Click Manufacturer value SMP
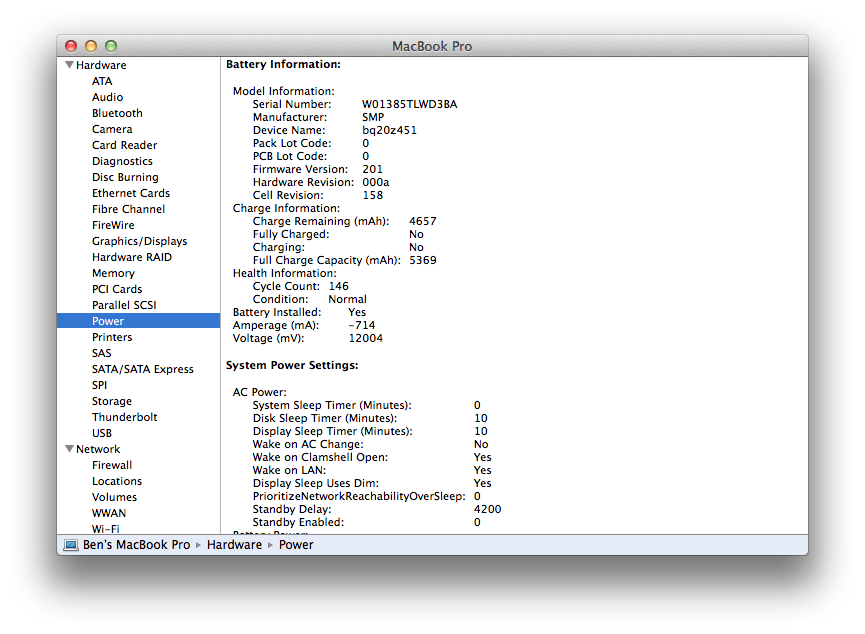 coord(373,118)
